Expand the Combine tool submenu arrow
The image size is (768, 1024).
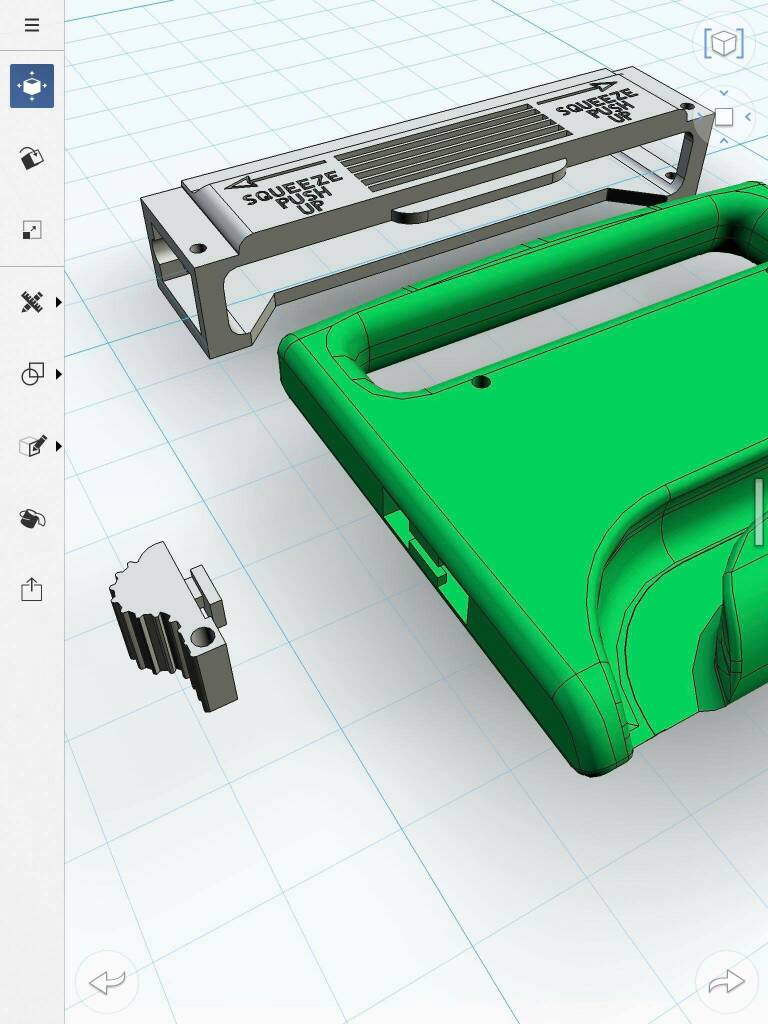click(x=59, y=374)
